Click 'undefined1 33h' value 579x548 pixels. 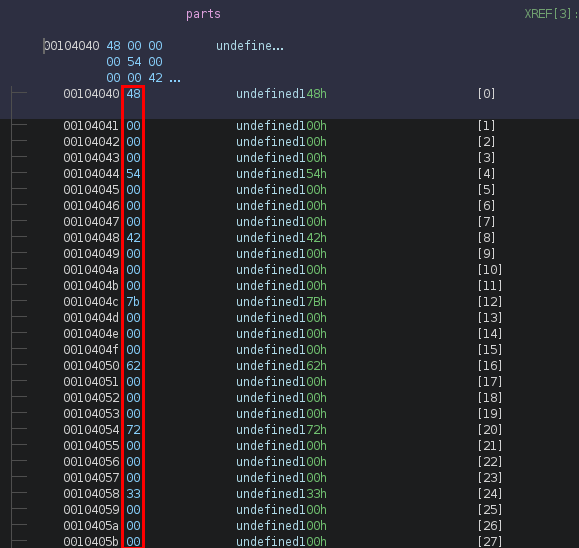pos(281,494)
